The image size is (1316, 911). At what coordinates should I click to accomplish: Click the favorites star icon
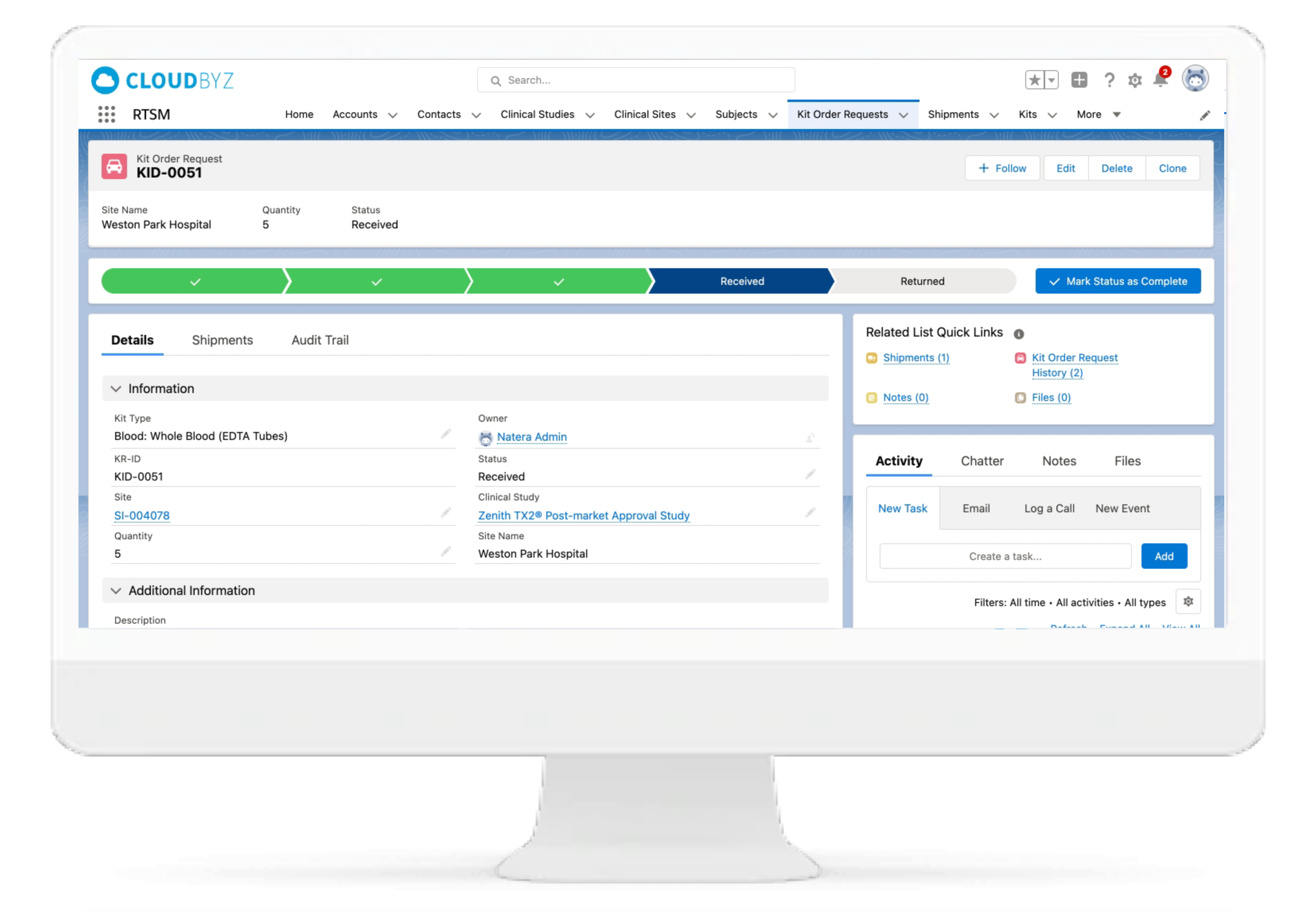[x=1034, y=80]
